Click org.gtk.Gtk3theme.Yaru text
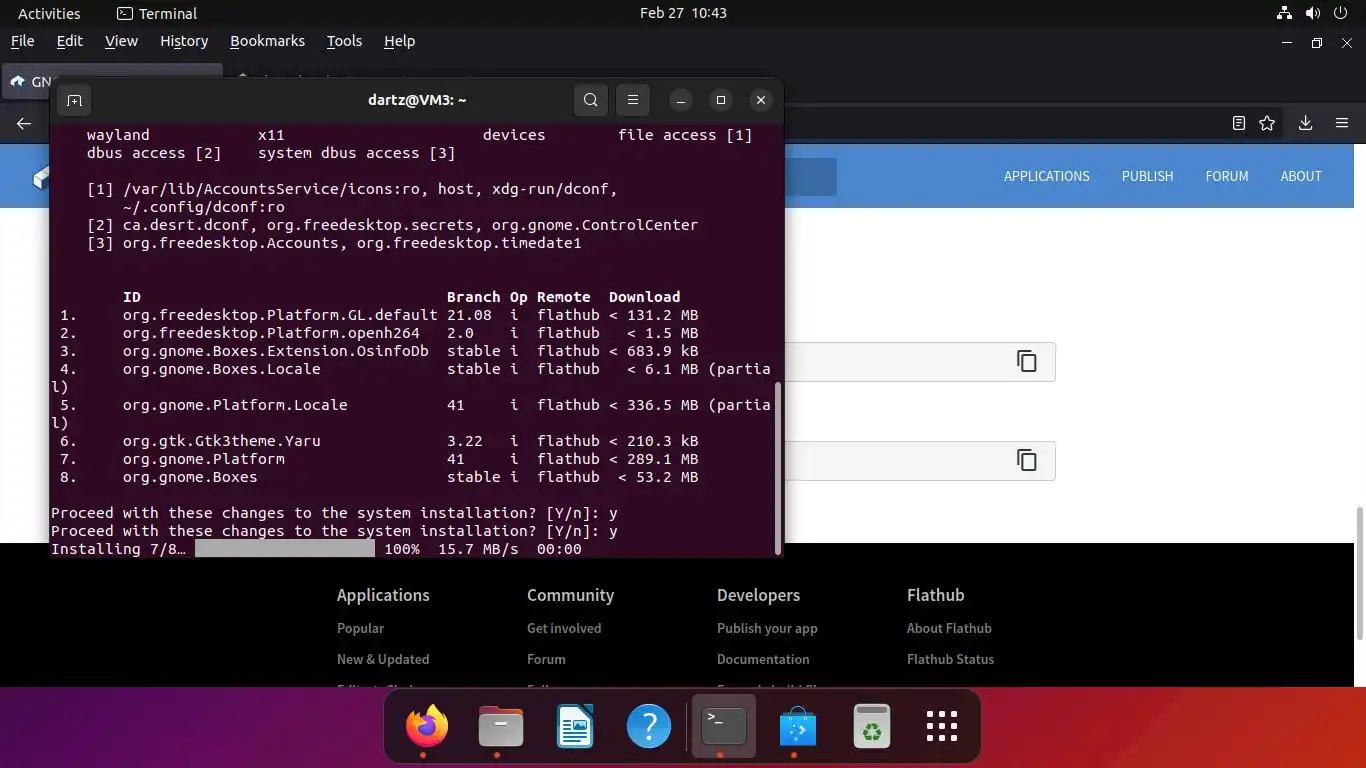Image resolution: width=1366 pixels, height=768 pixels. point(221,441)
